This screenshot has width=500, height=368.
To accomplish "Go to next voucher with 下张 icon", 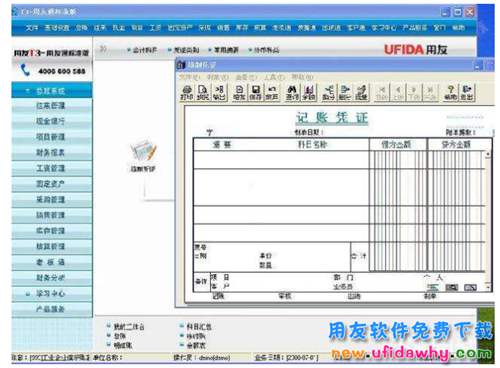I will [x=414, y=92].
